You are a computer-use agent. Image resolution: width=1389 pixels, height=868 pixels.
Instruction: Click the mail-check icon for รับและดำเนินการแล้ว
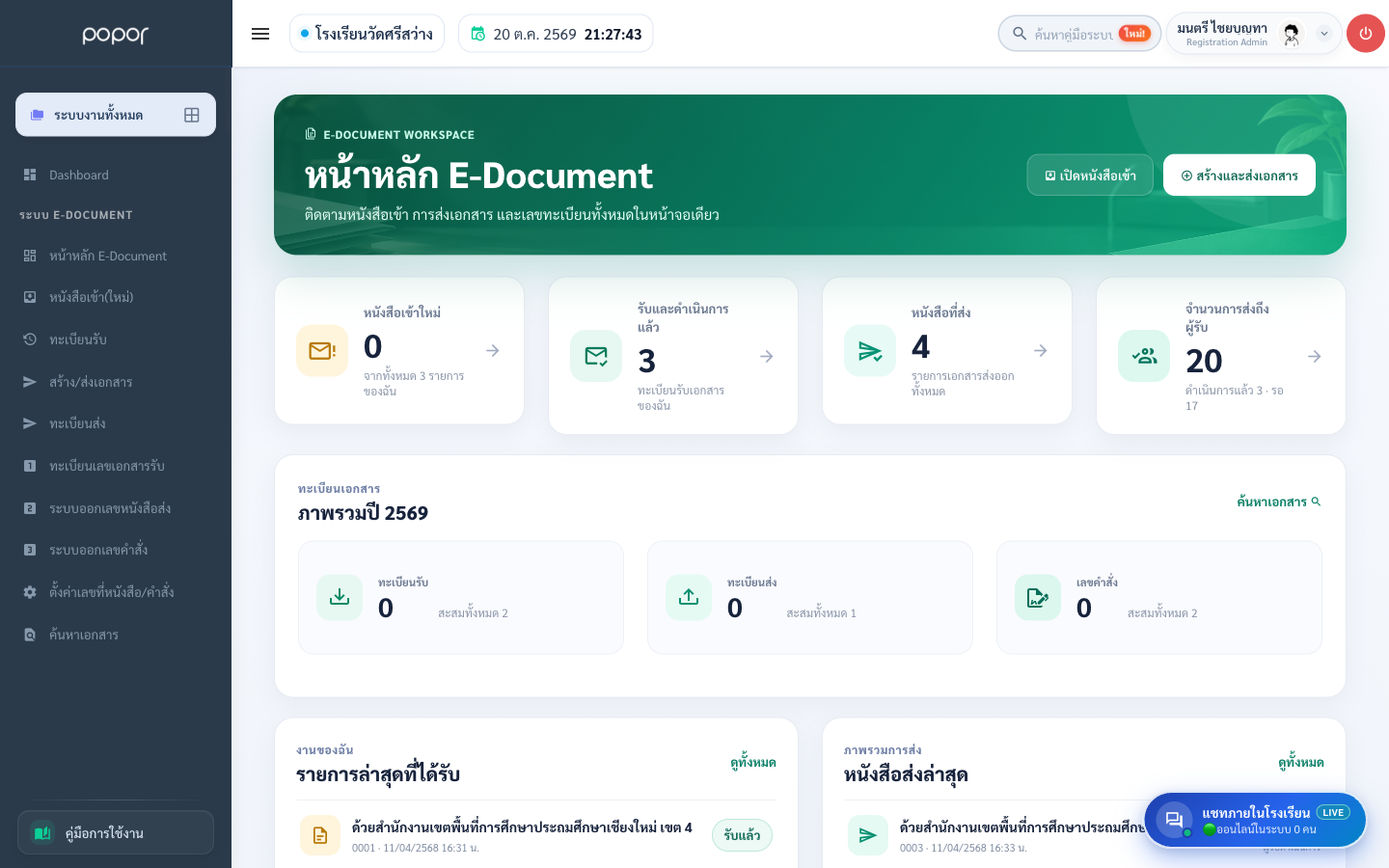pyautogui.click(x=596, y=357)
